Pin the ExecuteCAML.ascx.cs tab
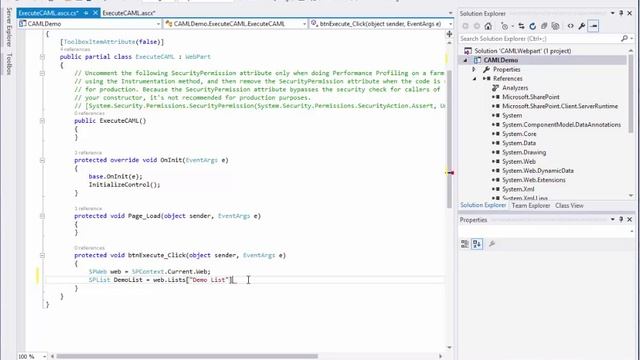 coord(86,13)
